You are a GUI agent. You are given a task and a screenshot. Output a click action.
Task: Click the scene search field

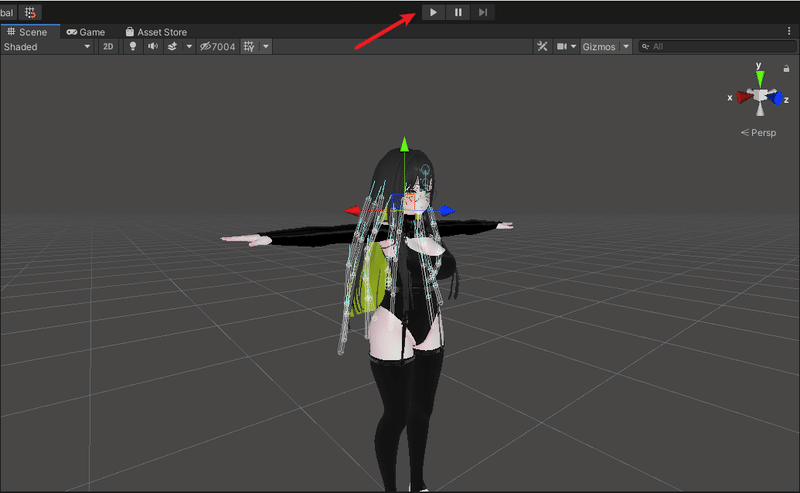coord(717,46)
